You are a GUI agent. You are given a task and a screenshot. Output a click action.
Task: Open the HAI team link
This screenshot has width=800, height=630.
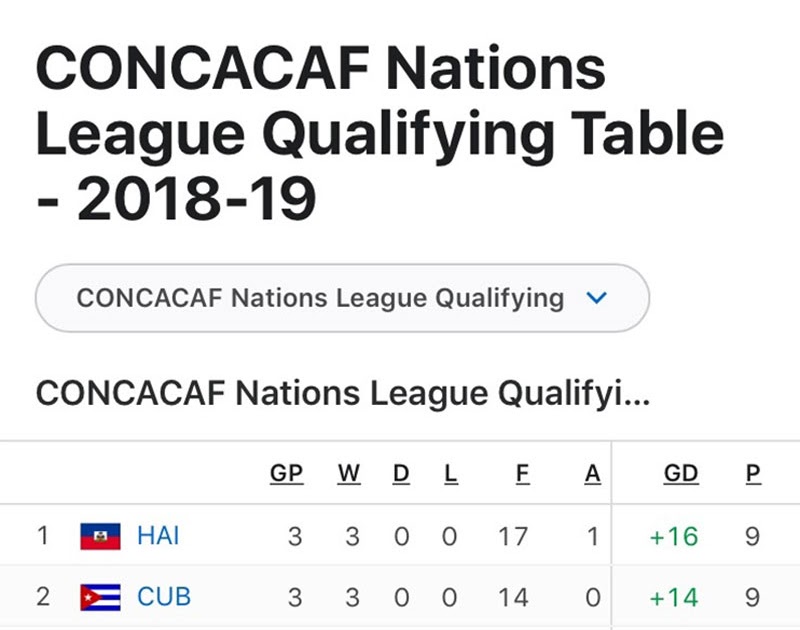158,536
